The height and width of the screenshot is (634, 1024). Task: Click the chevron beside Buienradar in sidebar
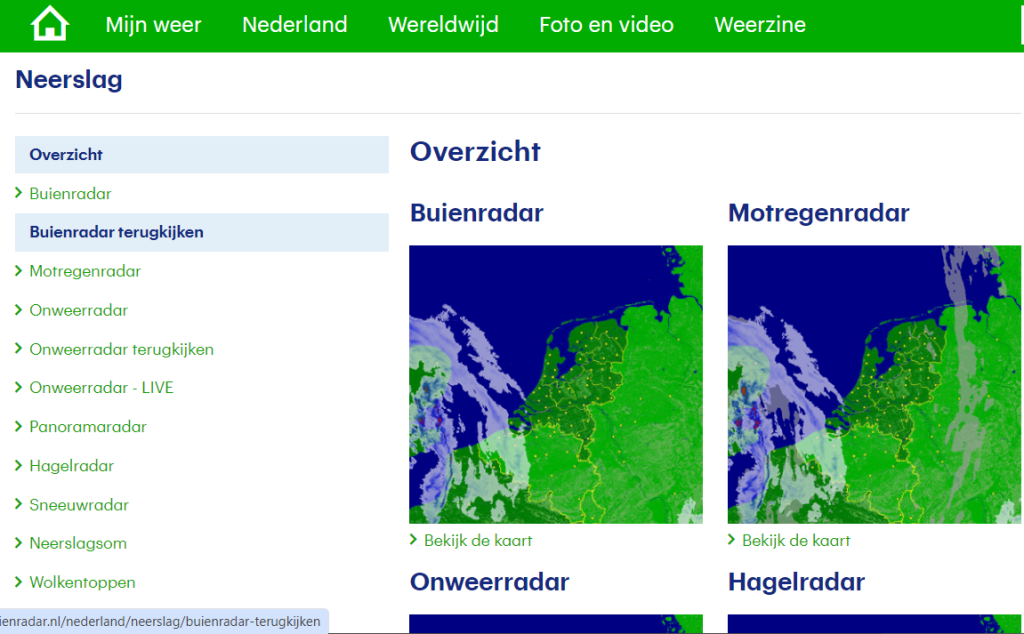(x=19, y=193)
